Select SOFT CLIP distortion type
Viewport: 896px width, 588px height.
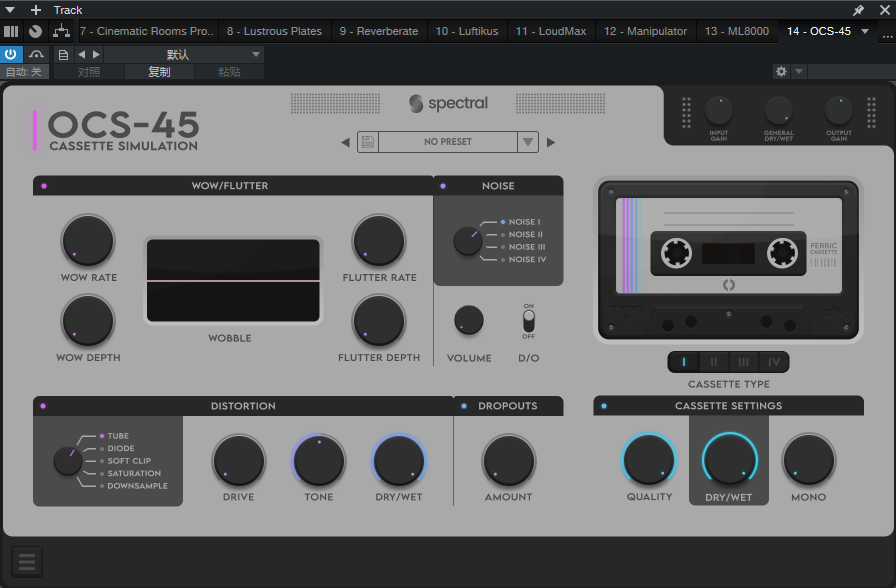point(125,461)
